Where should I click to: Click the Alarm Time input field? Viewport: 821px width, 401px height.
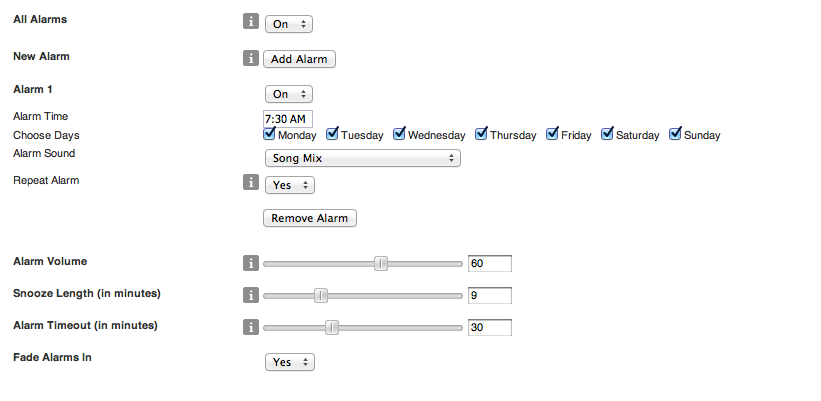[288, 117]
